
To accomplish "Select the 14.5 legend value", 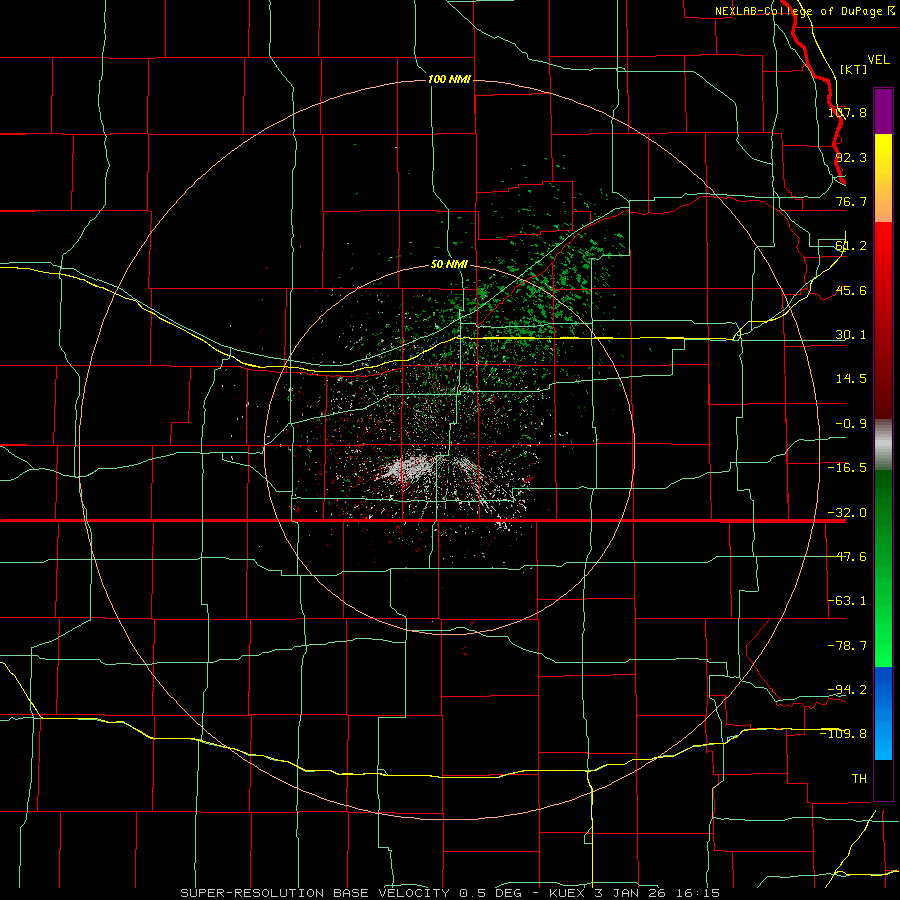I will [851, 379].
